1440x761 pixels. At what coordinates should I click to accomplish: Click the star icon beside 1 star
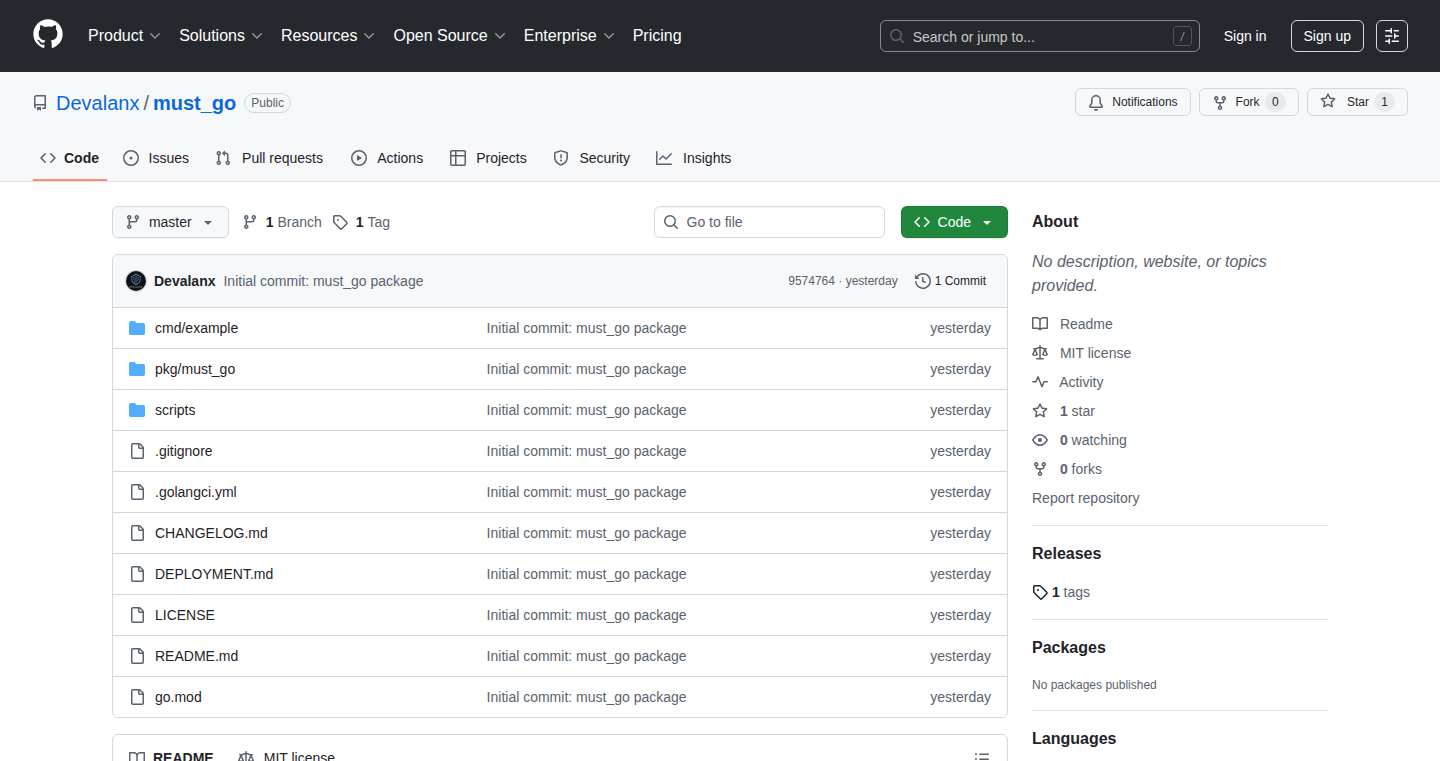tap(1040, 411)
